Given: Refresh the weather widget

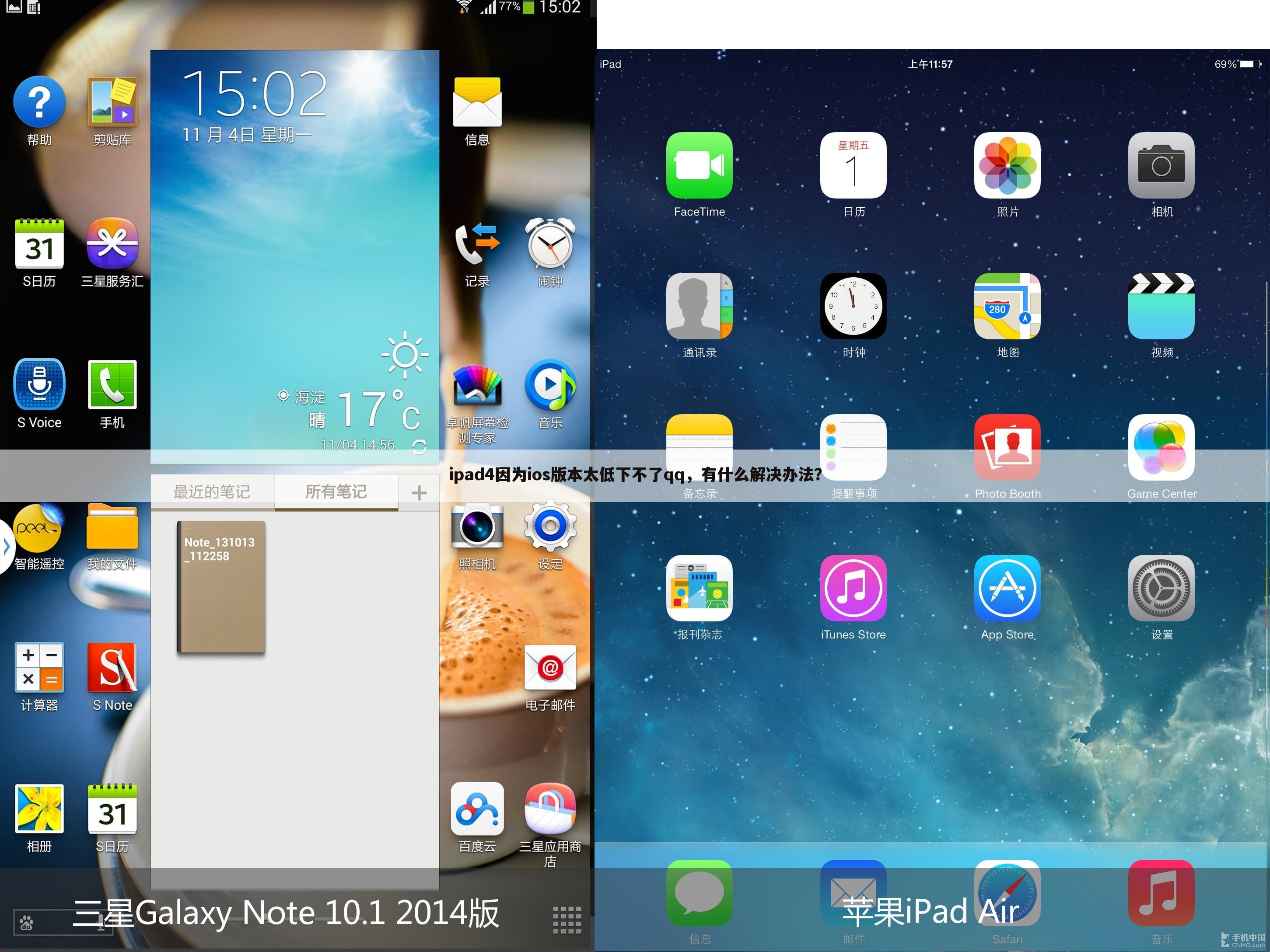Looking at the screenshot, I should click(419, 446).
